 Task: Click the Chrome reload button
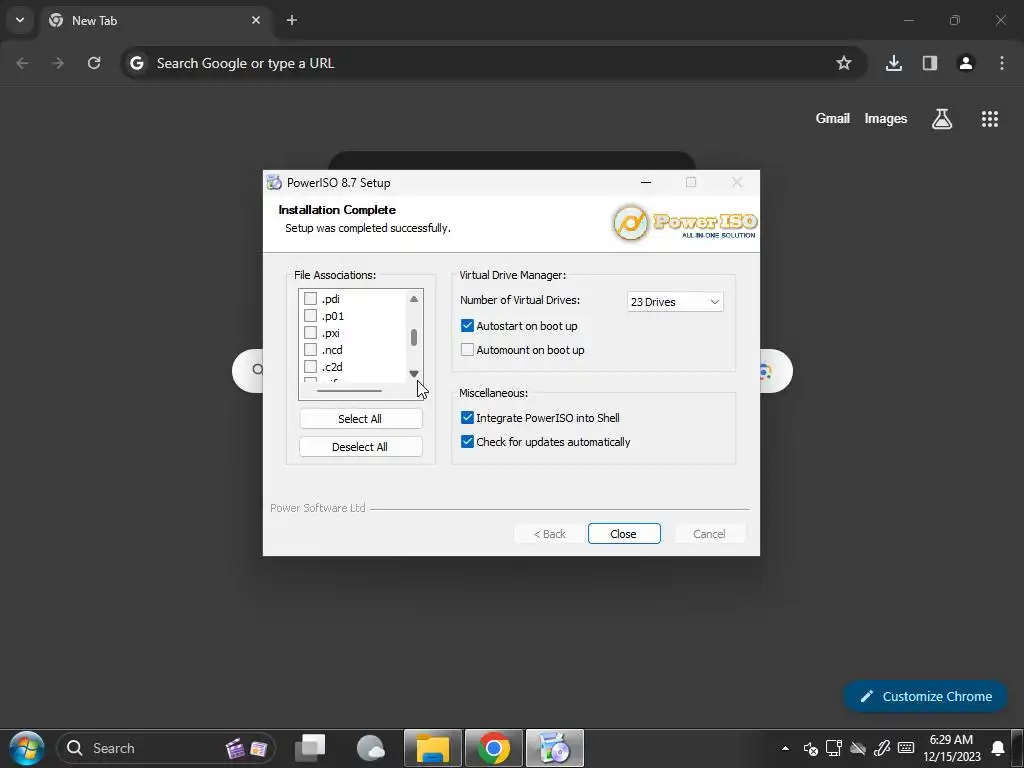pos(94,63)
